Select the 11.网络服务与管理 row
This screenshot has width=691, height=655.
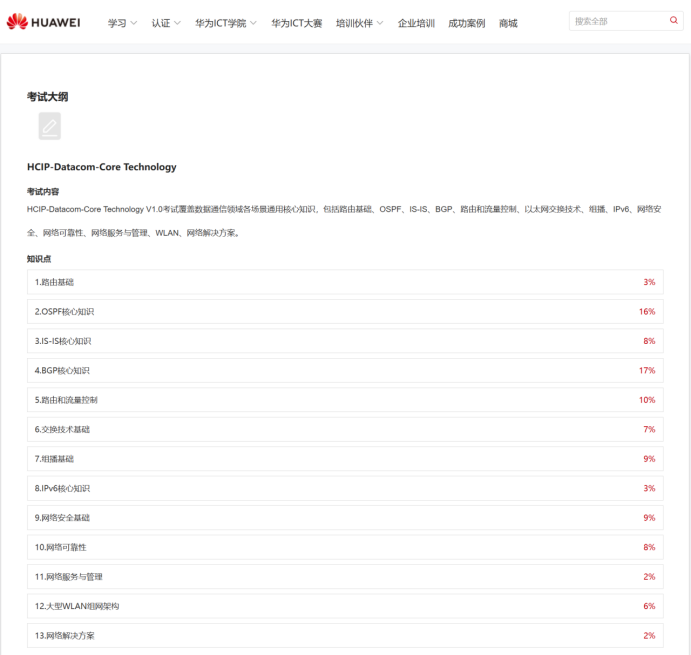point(345,577)
